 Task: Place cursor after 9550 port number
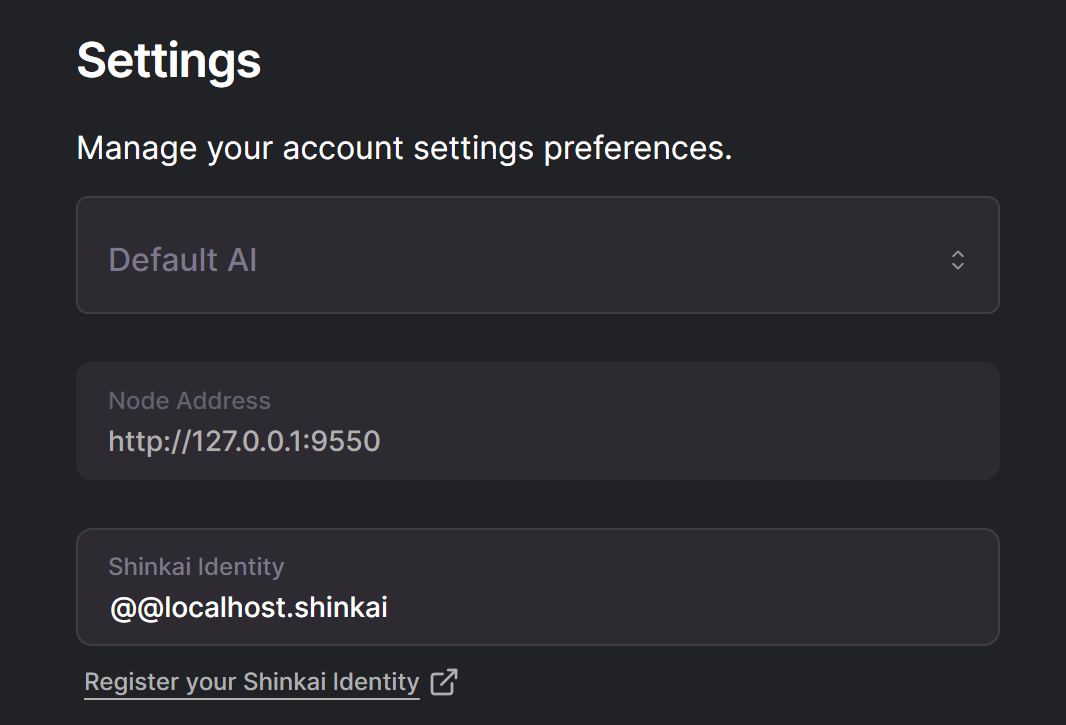click(382, 441)
